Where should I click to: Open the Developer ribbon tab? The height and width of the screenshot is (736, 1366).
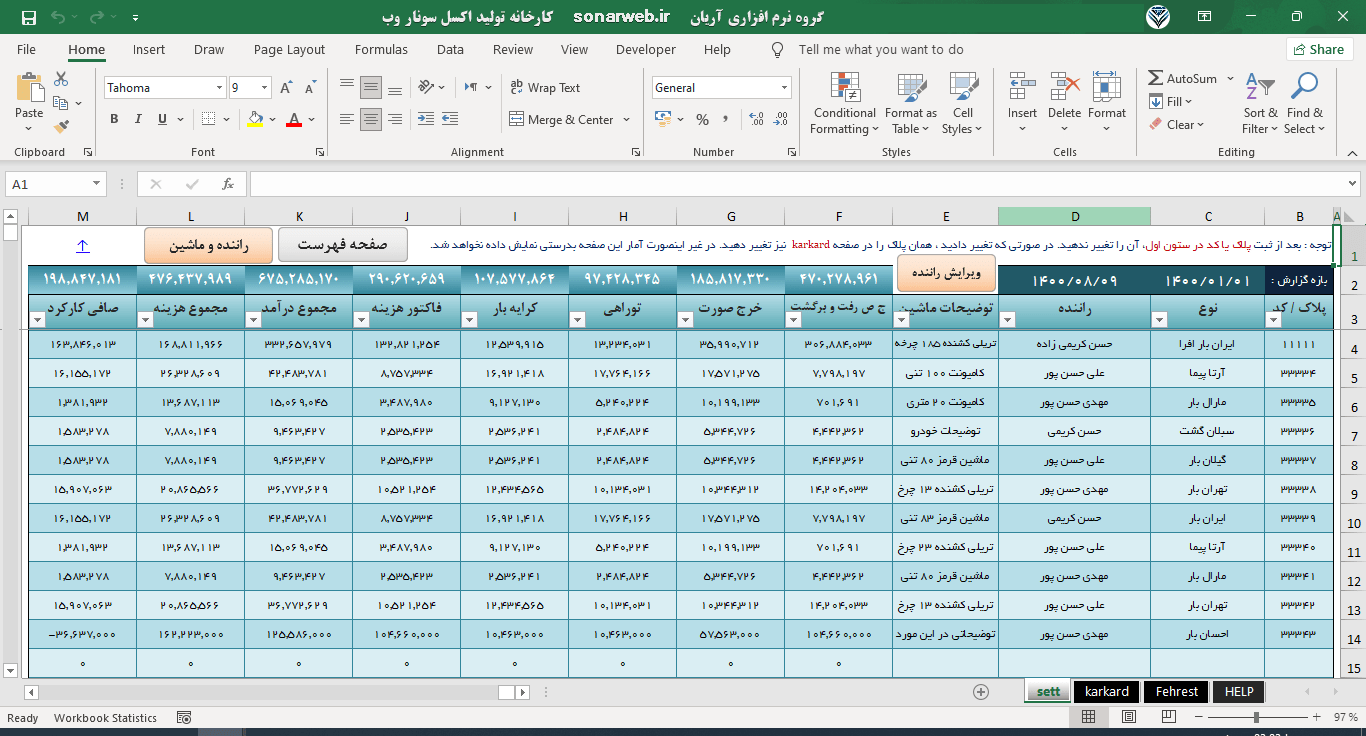point(646,49)
